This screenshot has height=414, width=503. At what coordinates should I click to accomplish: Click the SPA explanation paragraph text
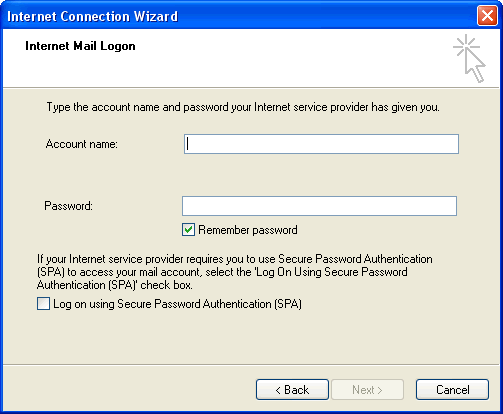pos(235,272)
